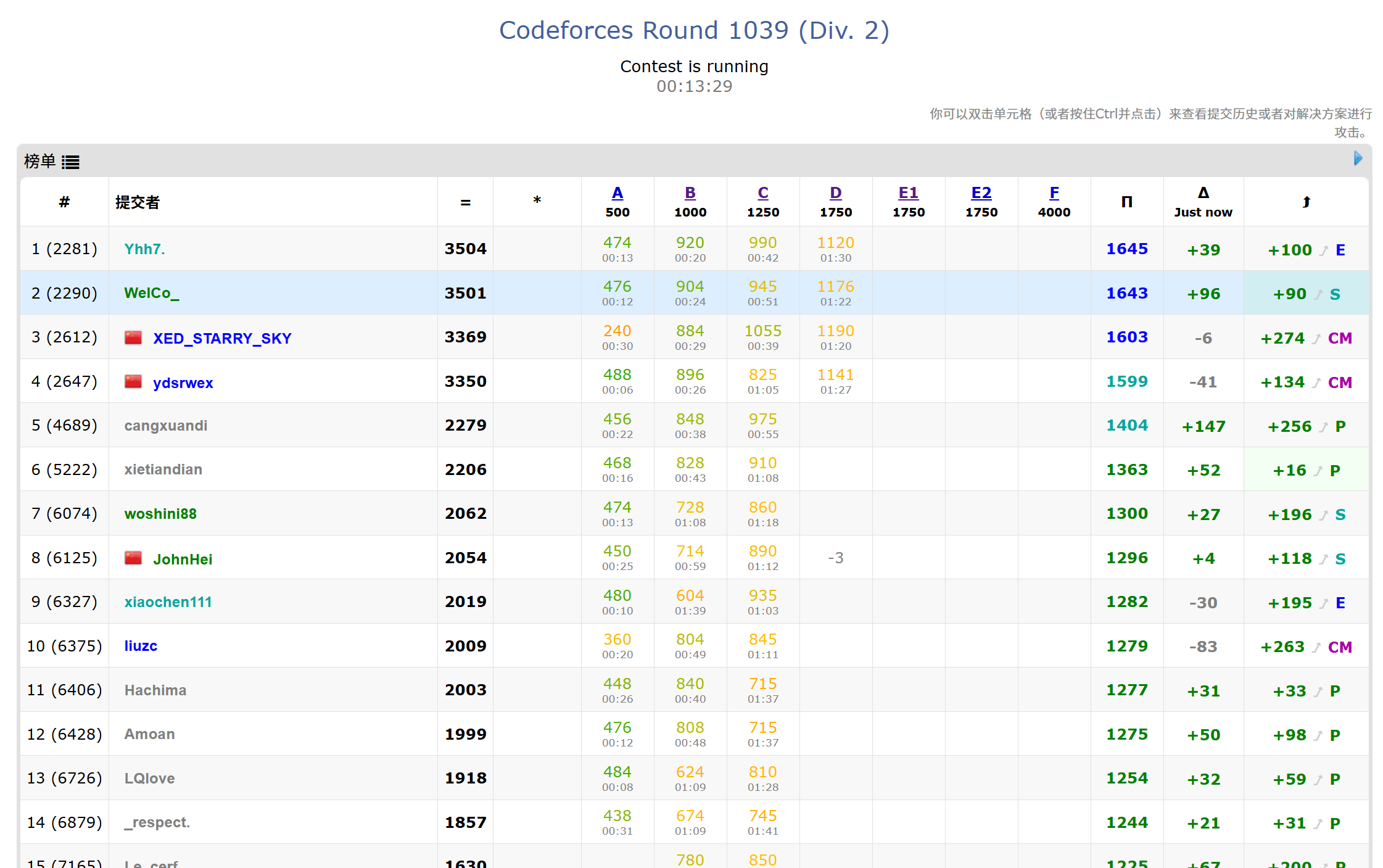The image size is (1383, 868).
Task: Open Hachima user profile
Action: point(155,690)
